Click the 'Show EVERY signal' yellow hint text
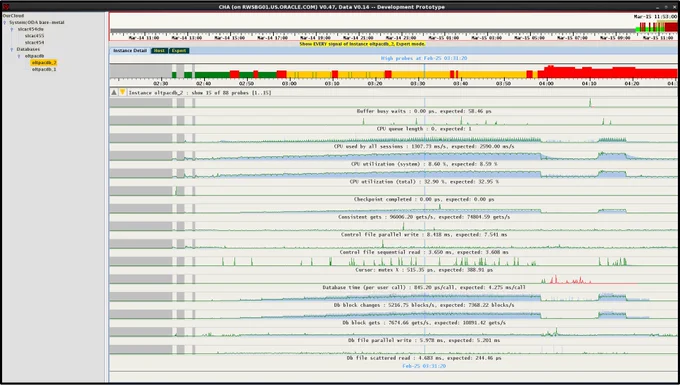Viewport: 680px width, 385px height. coord(362,44)
